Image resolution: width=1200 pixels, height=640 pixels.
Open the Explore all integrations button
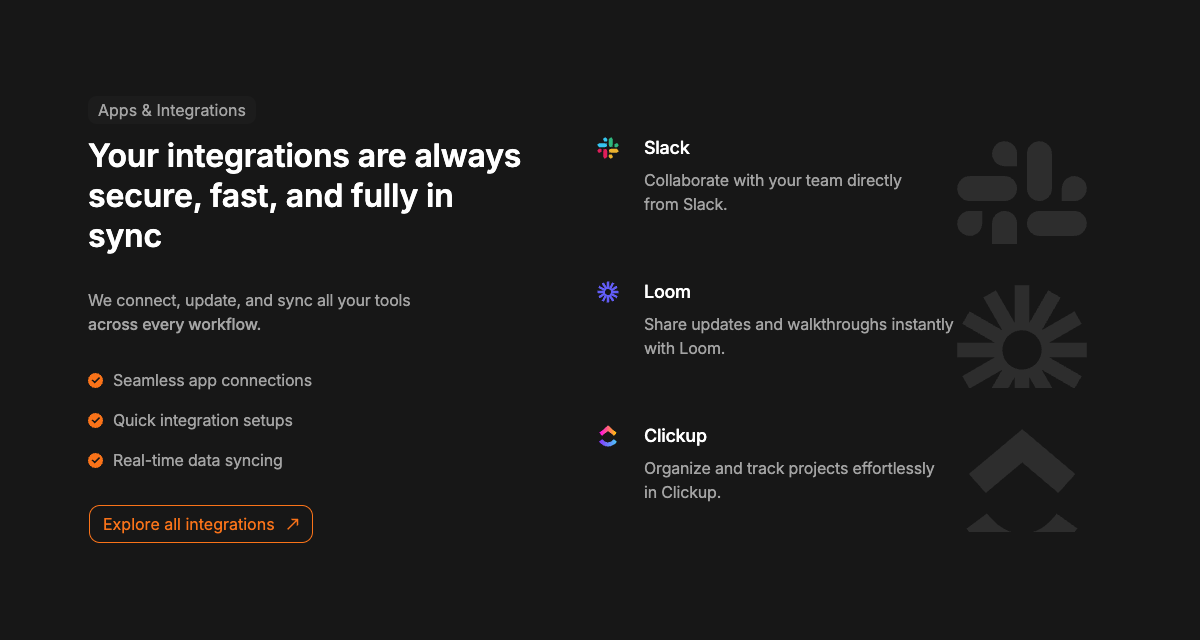click(x=201, y=524)
